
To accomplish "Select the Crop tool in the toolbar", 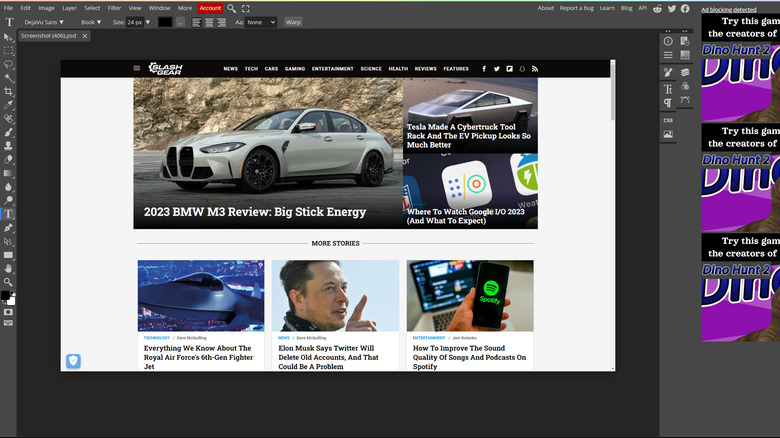I will pos(9,91).
